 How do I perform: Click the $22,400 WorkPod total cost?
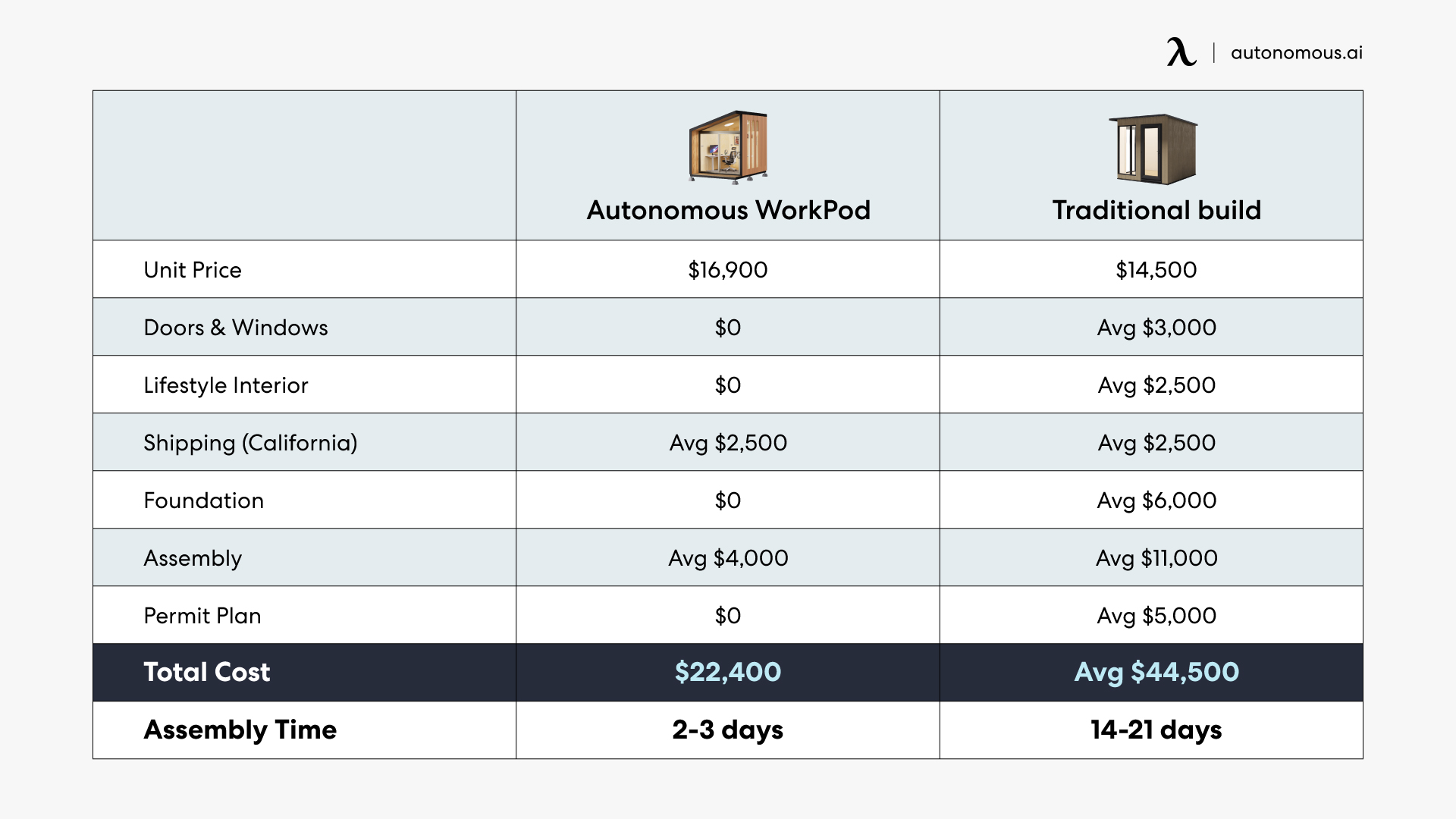(728, 672)
